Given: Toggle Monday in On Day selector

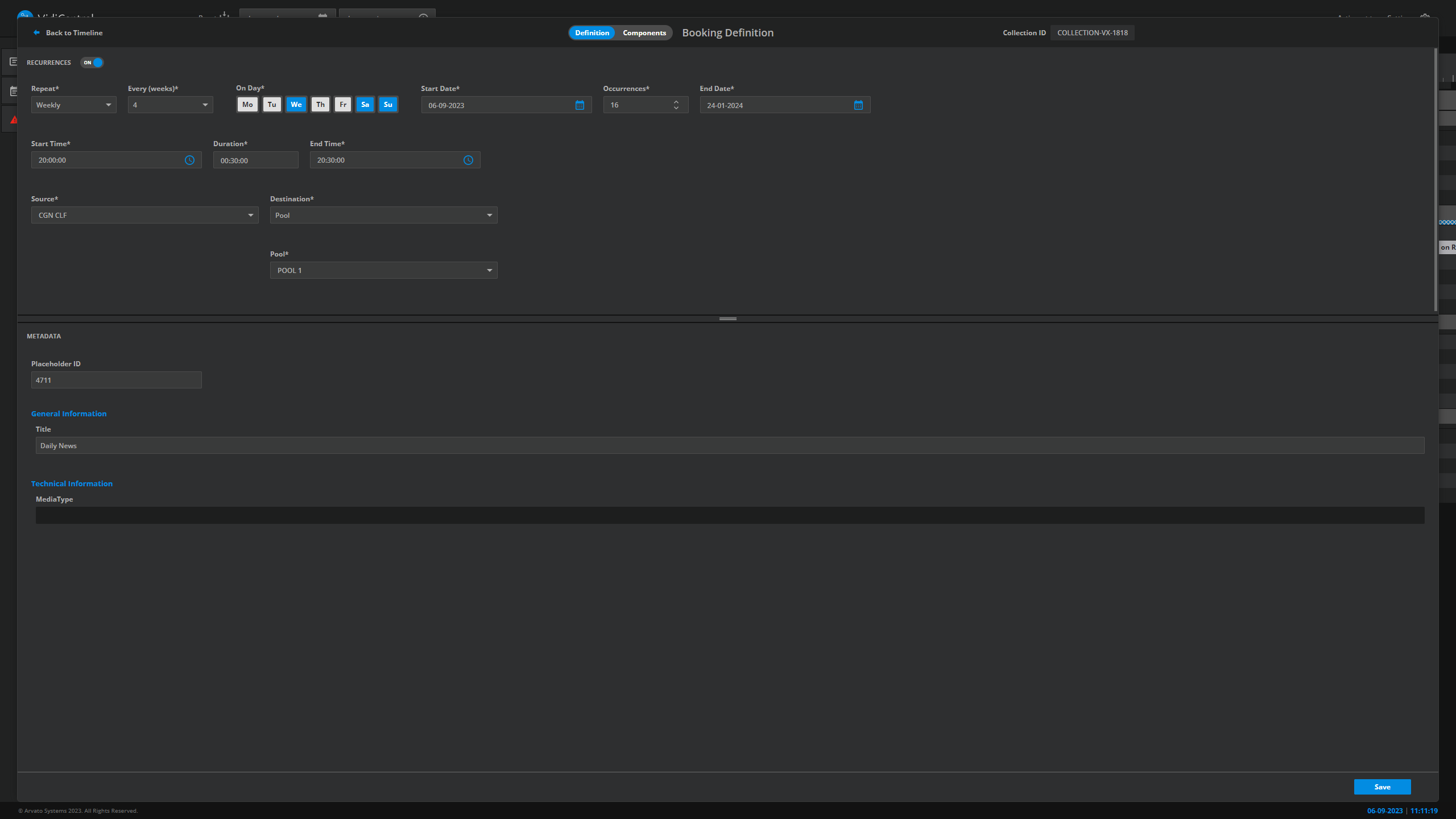Looking at the screenshot, I should pyautogui.click(x=247, y=105).
